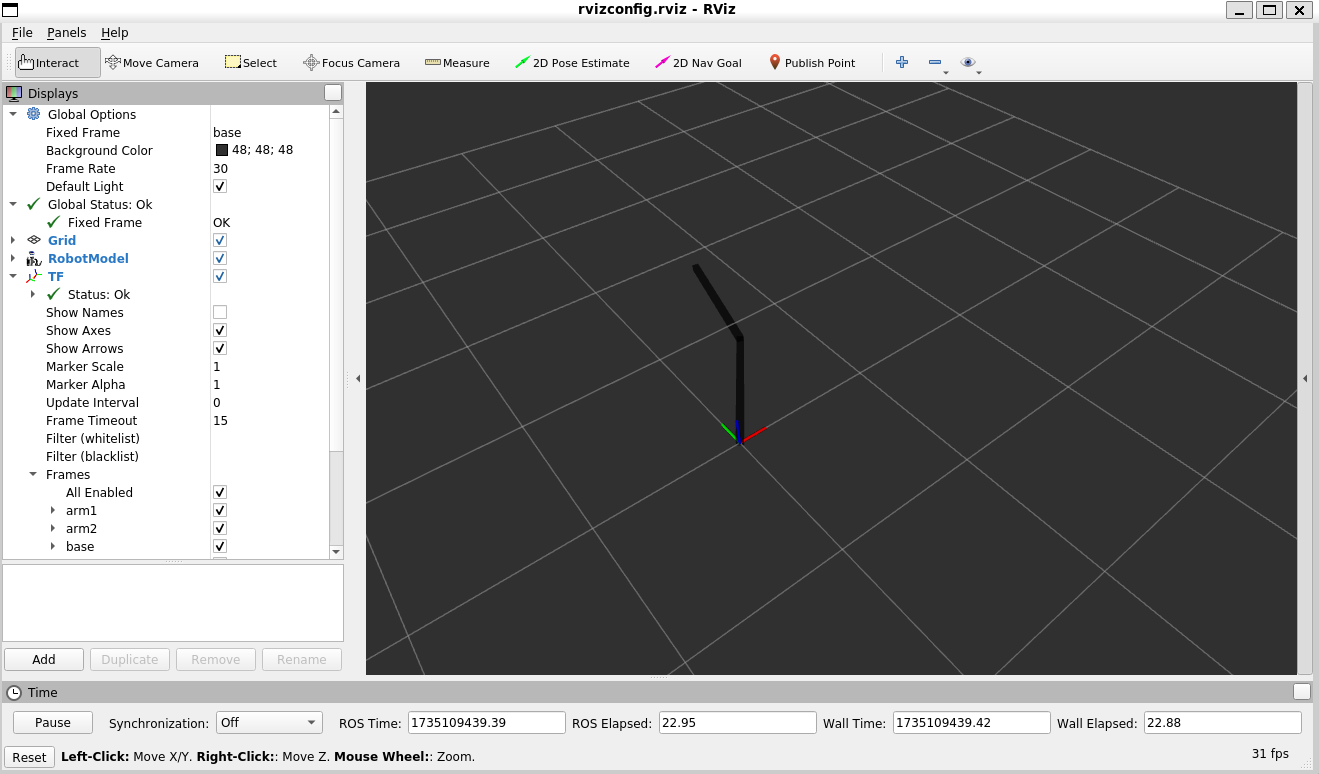Activate the Focus Camera tool
The height and width of the screenshot is (774, 1319).
click(351, 62)
